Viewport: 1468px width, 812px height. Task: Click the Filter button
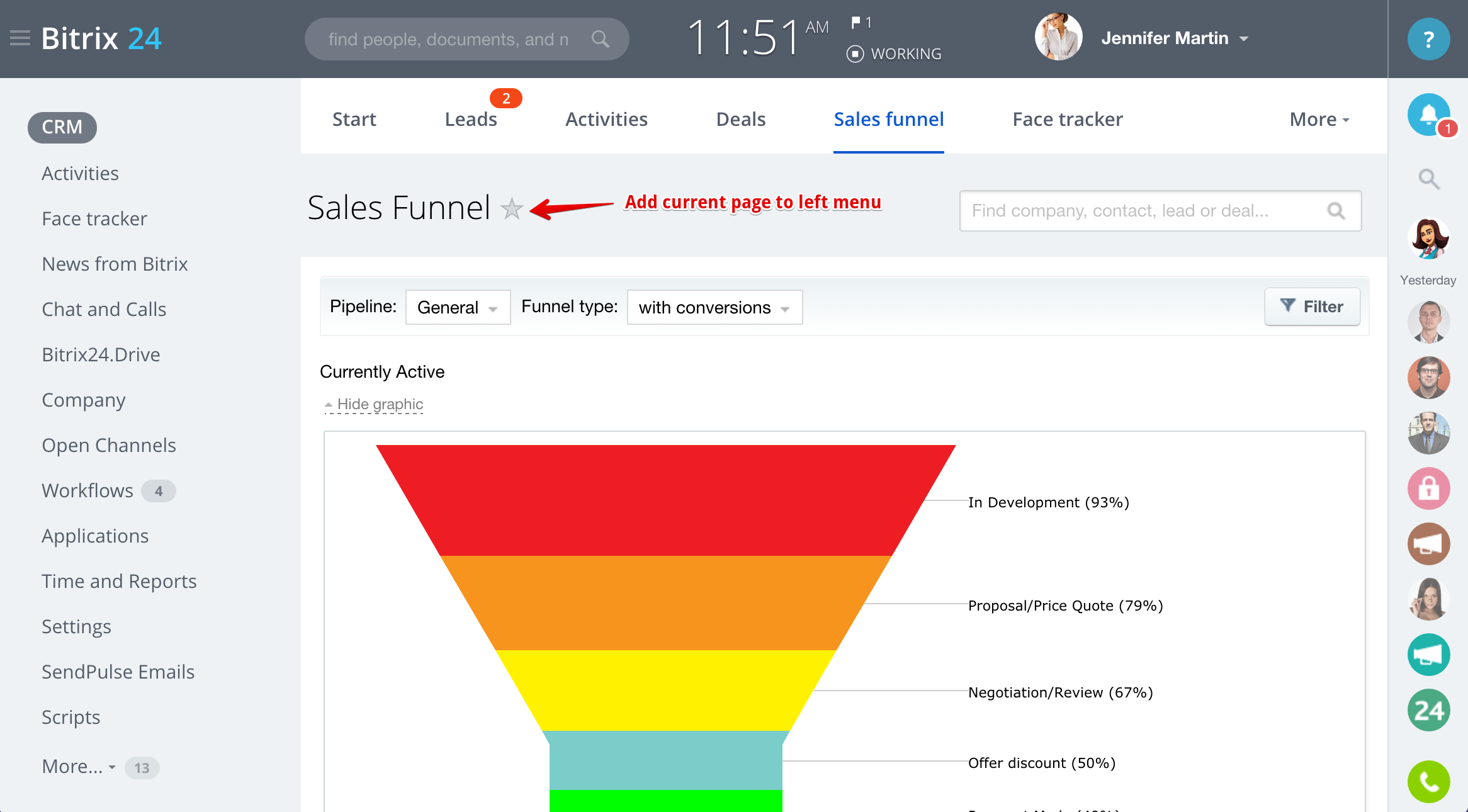(x=1313, y=307)
